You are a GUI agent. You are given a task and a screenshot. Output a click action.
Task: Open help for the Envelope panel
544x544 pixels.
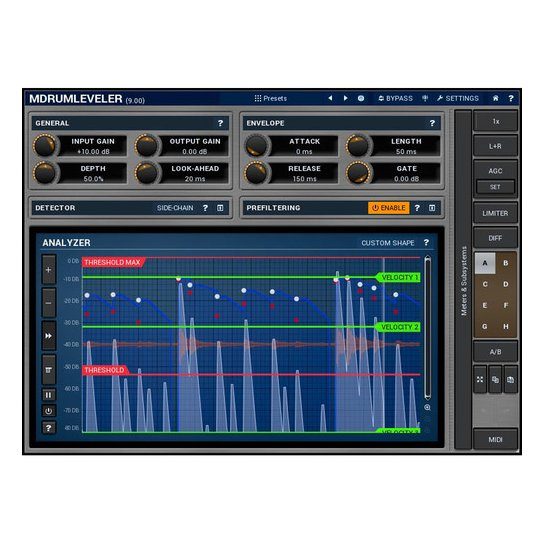tap(432, 123)
